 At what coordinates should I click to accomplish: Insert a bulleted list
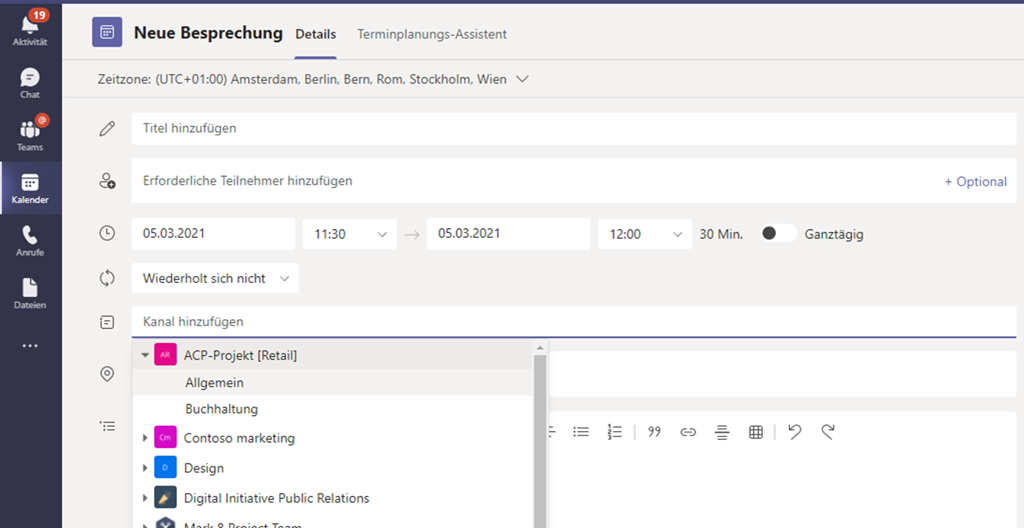point(581,432)
